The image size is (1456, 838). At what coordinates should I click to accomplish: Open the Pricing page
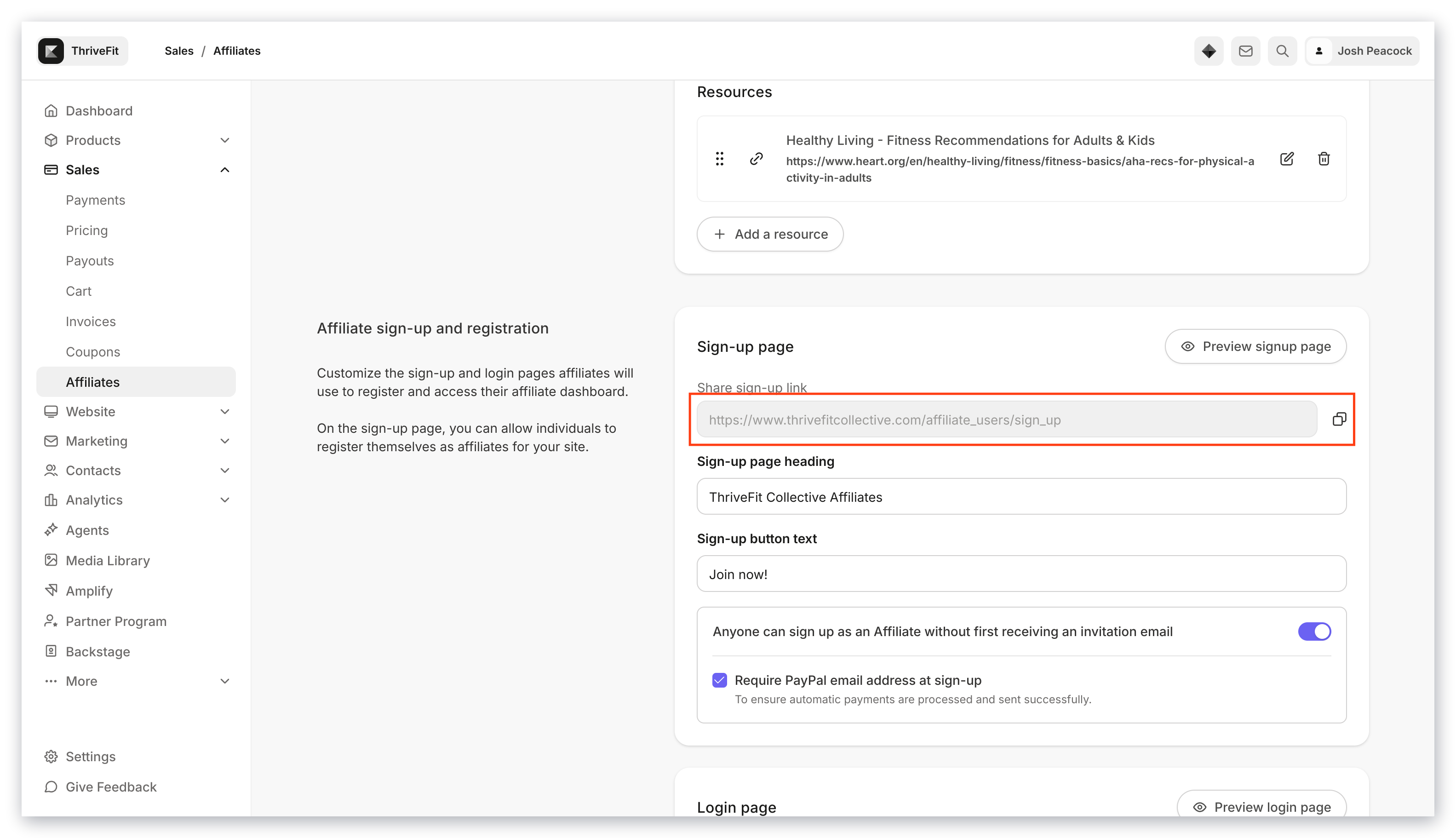tap(87, 230)
